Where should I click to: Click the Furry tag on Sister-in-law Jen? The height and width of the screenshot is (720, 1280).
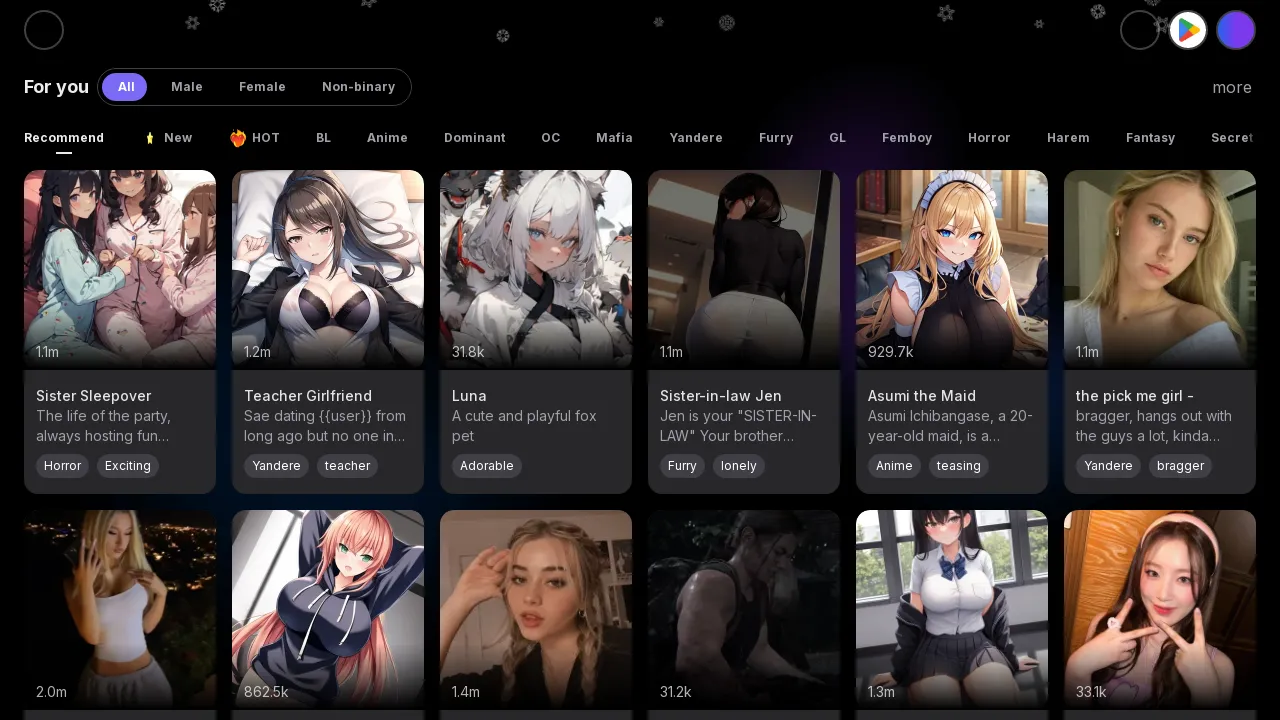pos(682,466)
